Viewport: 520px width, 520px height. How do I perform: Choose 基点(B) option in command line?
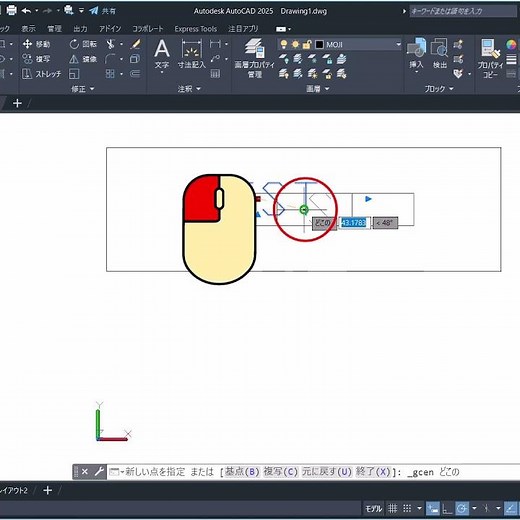pos(242,472)
